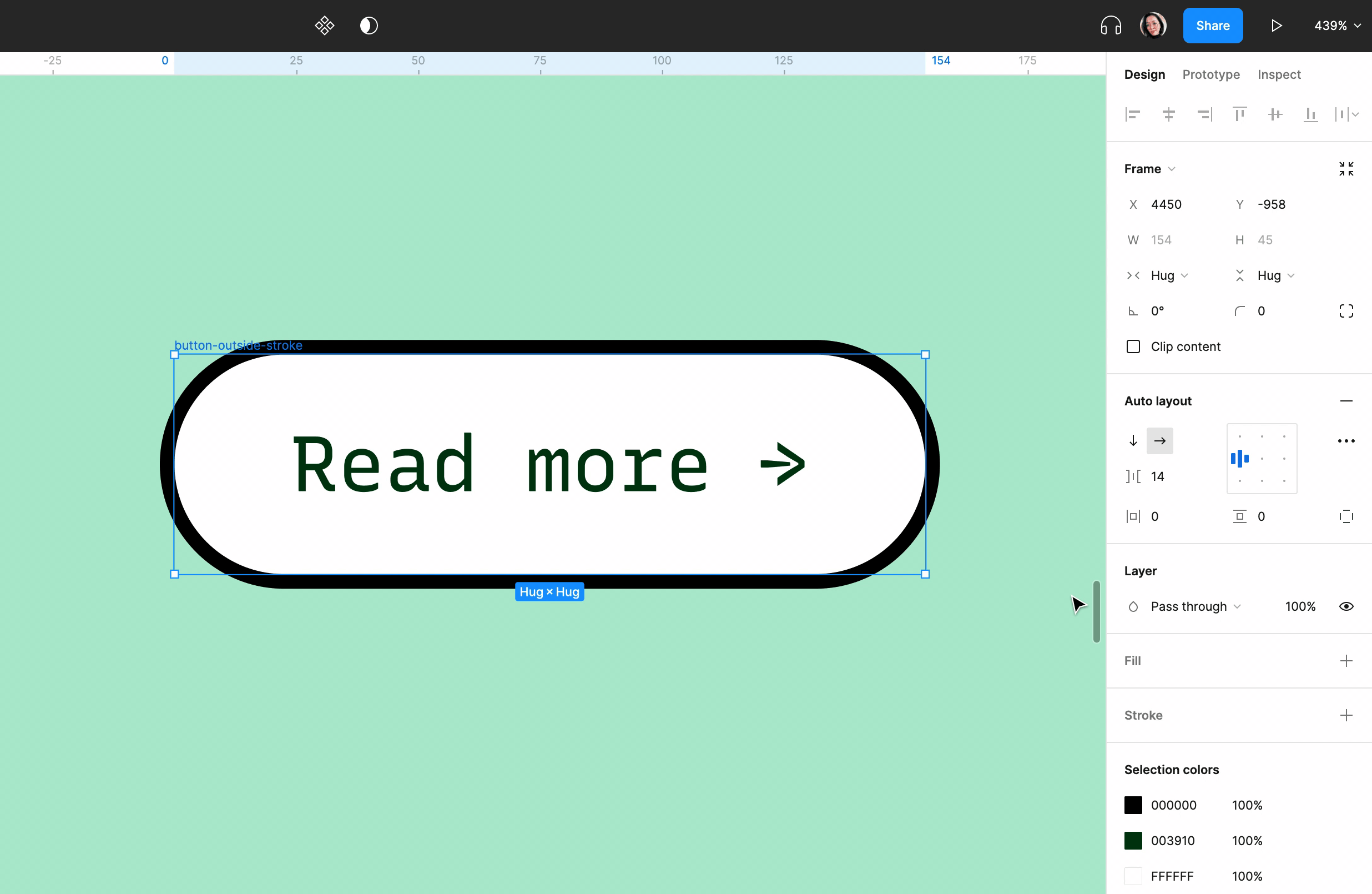Click the independent padding icon
This screenshot has height=894, width=1372.
pos(1346,516)
